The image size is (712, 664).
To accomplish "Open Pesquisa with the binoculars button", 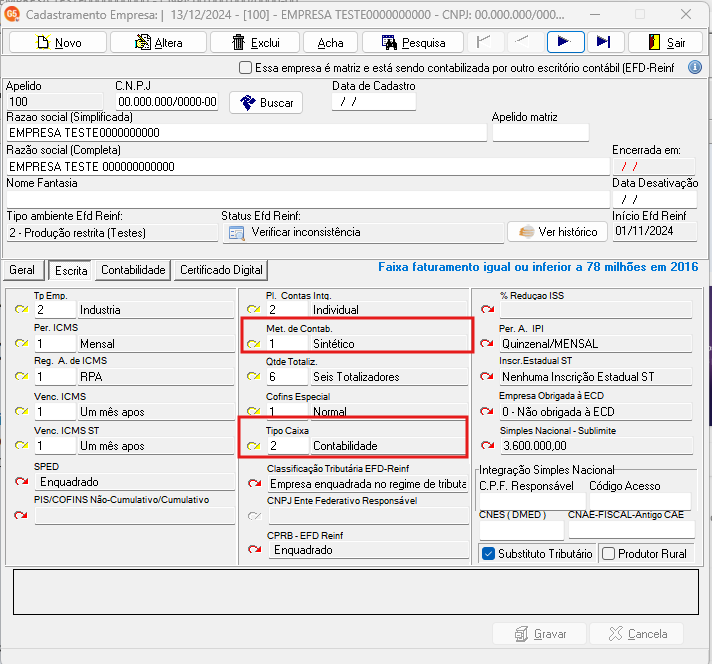I will click(413, 42).
